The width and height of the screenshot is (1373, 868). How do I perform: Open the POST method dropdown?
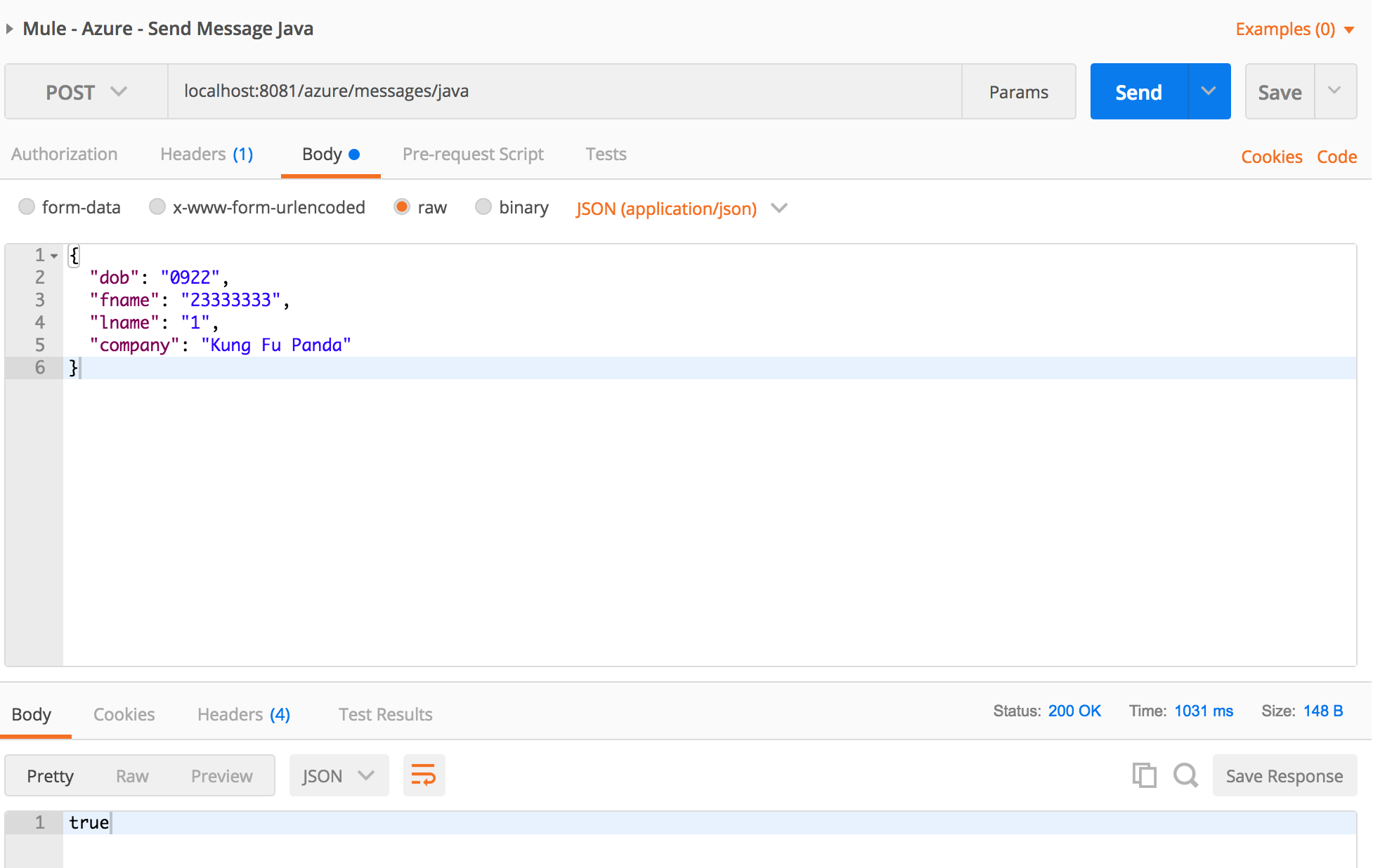coord(86,92)
